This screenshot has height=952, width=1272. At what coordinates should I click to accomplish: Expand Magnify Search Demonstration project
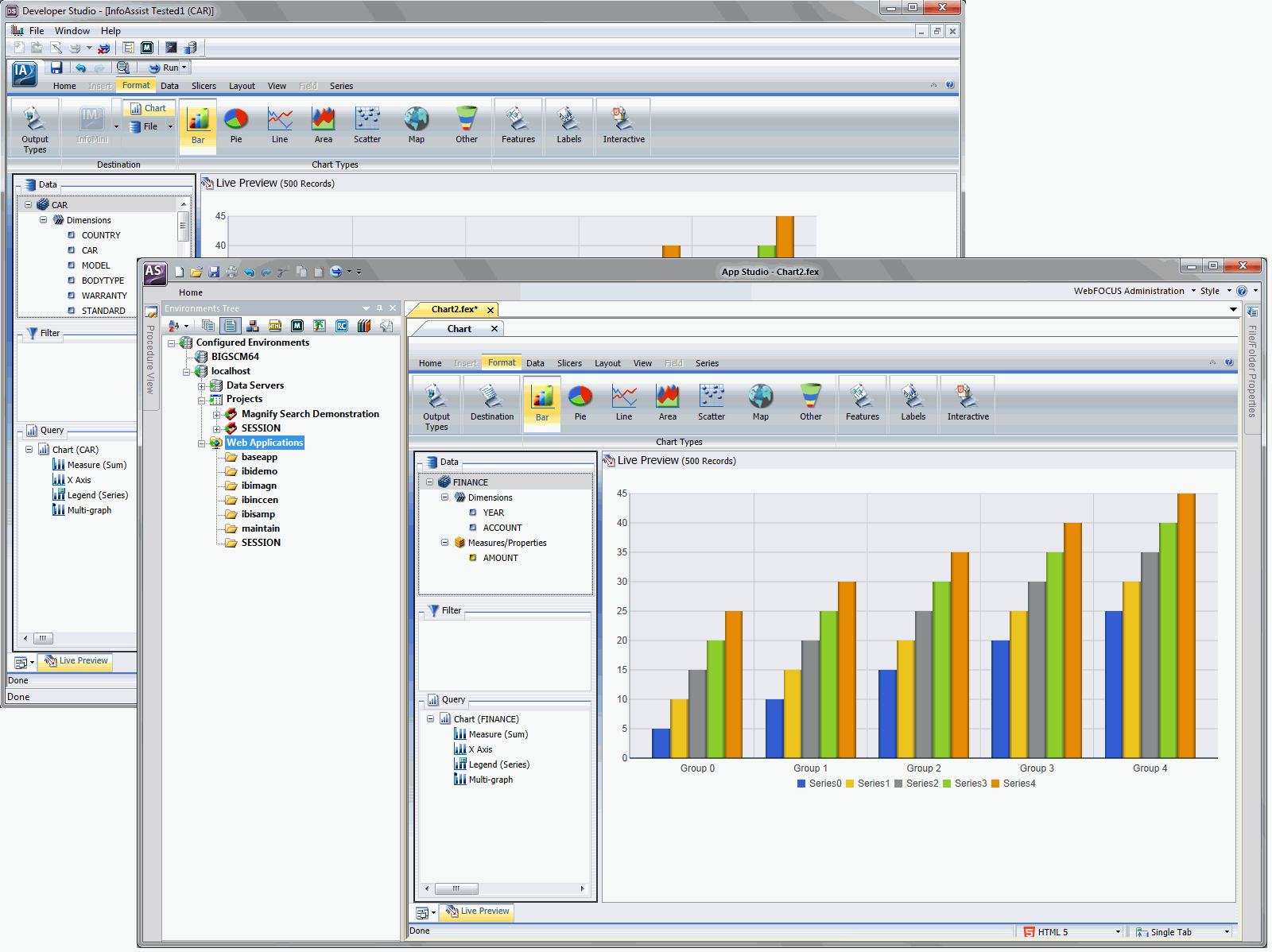point(216,415)
